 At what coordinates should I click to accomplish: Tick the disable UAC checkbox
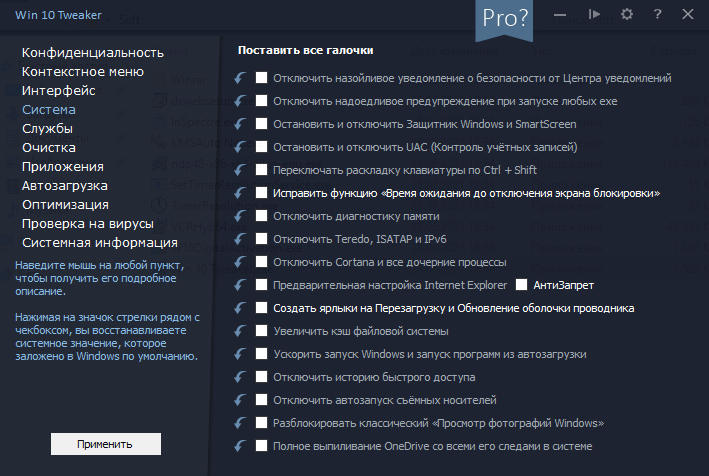click(261, 146)
